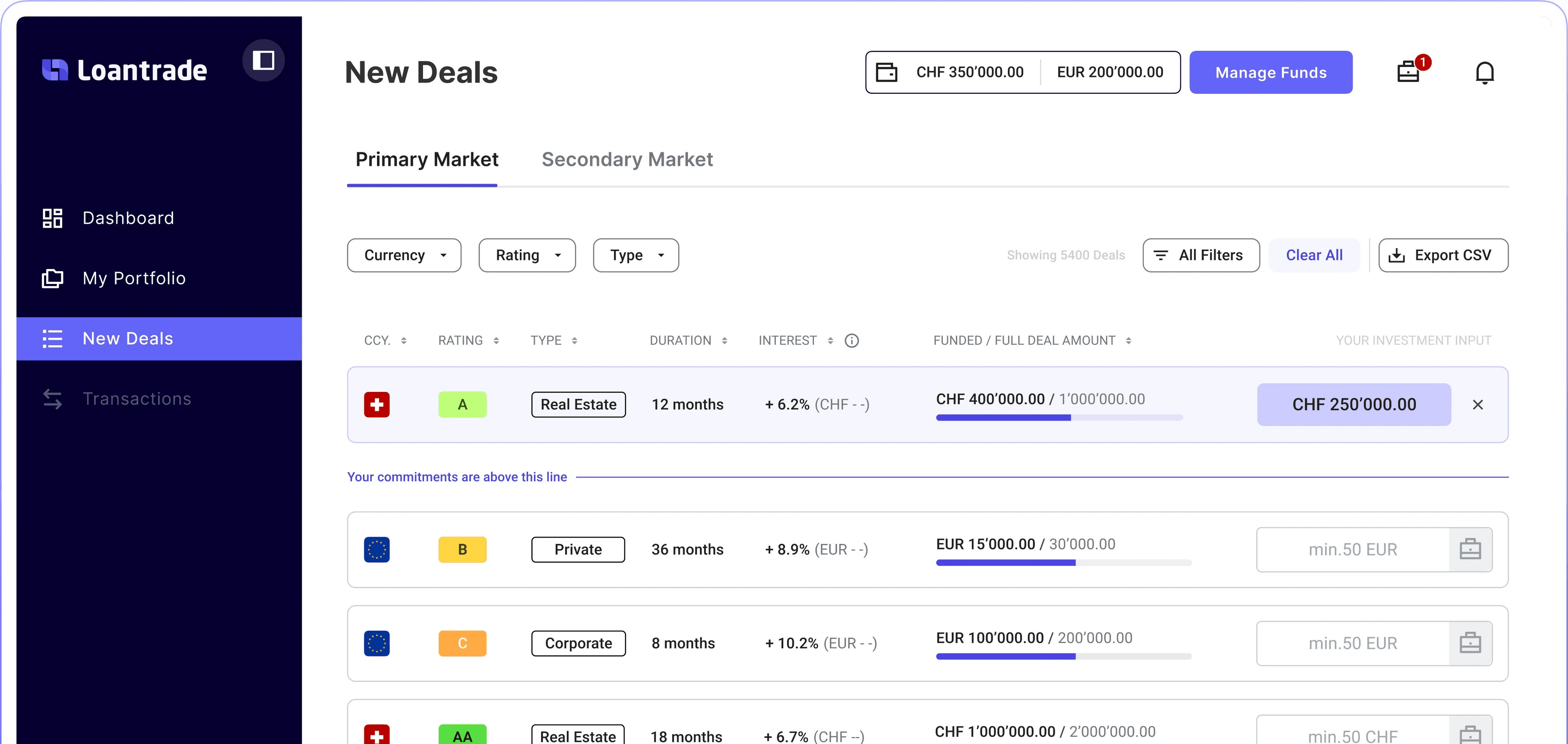Sort by Duration column
Viewport: 1568px width, 744px height.
(x=688, y=341)
